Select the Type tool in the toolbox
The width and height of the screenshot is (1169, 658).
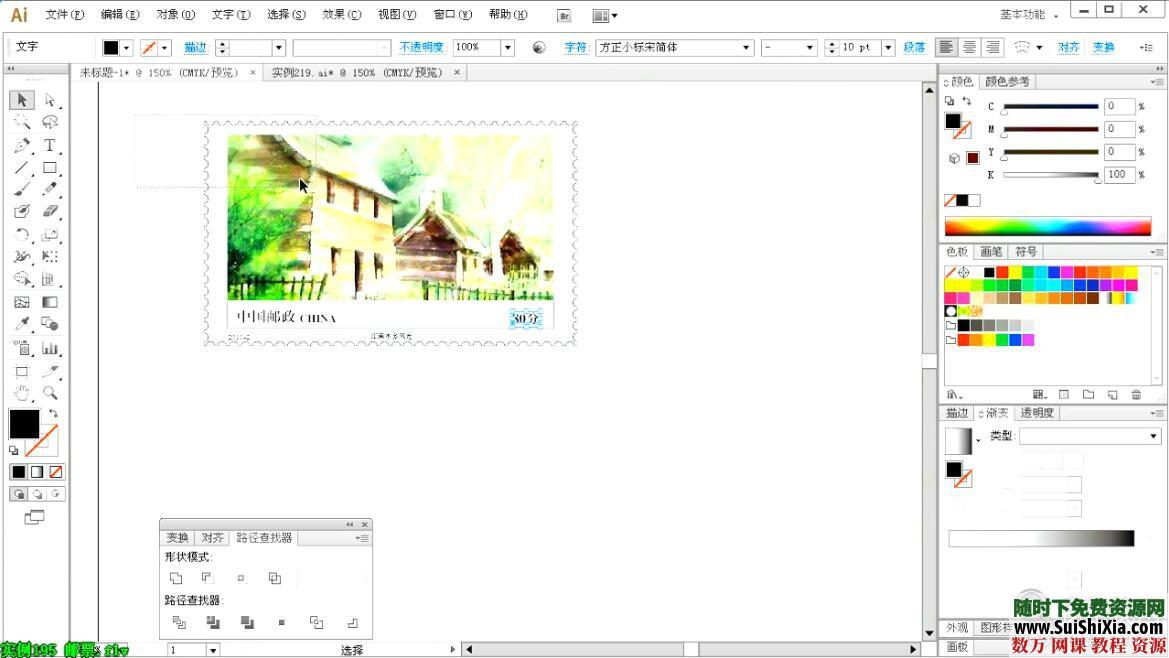(x=49, y=145)
